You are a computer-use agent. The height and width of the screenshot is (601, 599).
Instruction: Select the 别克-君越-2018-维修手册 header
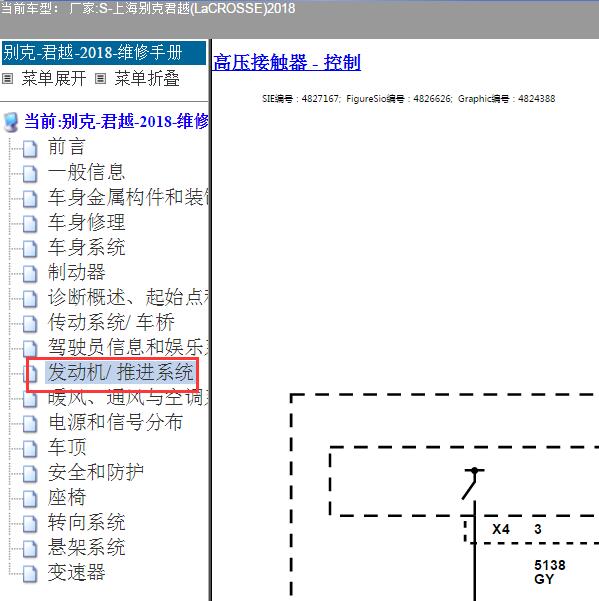tap(104, 53)
